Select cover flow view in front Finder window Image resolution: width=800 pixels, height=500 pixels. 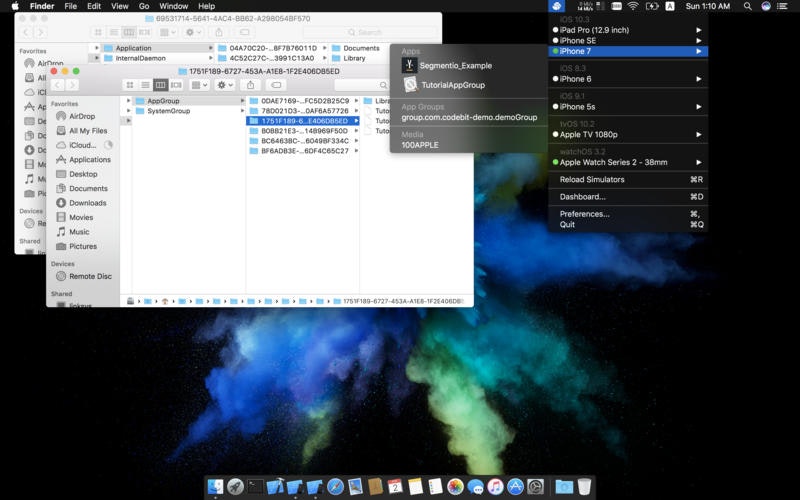coord(176,85)
